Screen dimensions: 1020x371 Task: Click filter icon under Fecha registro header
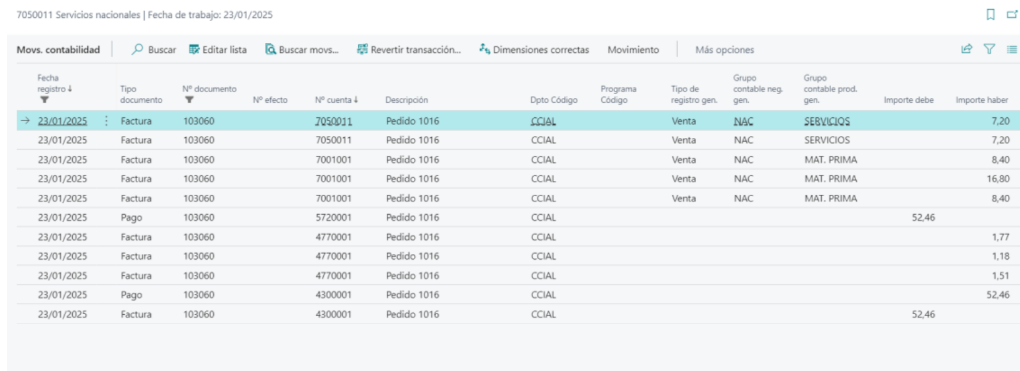tap(44, 100)
